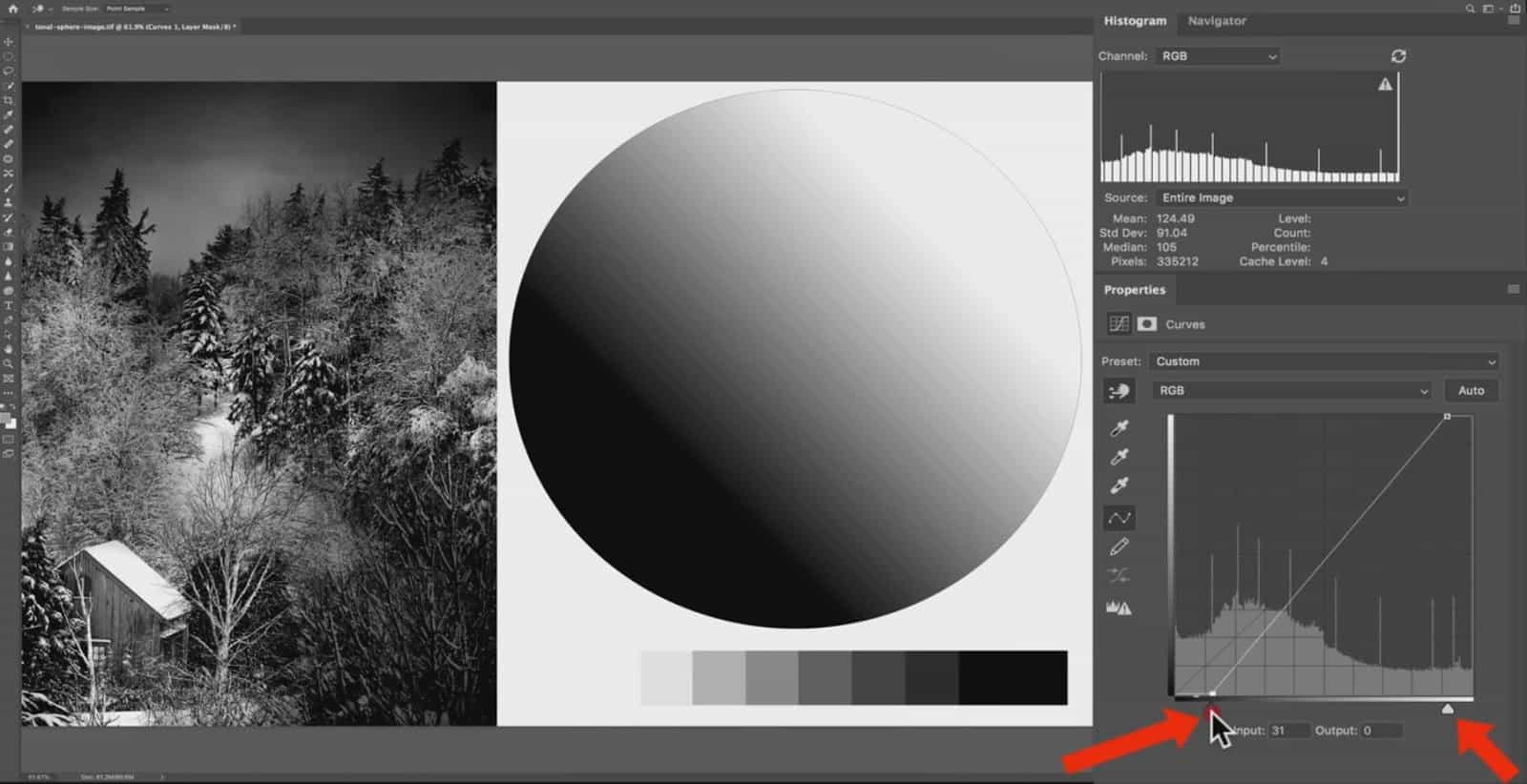This screenshot has height=784, width=1527.
Task: Open the workspace switcher icon
Action: pos(1489,9)
